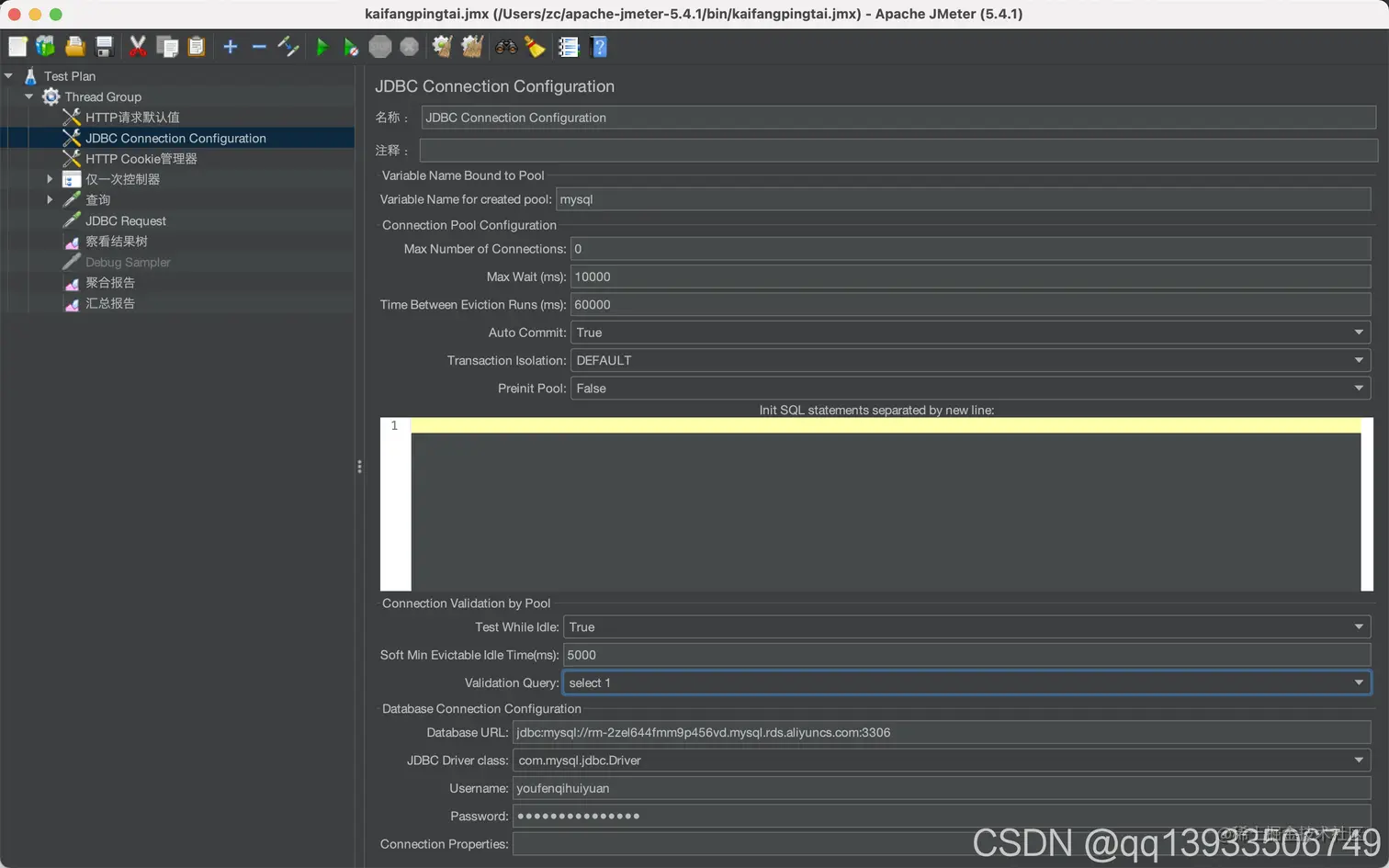1389x868 pixels.
Task: Click the Max Number of Connections field
Action: pyautogui.click(x=971, y=249)
